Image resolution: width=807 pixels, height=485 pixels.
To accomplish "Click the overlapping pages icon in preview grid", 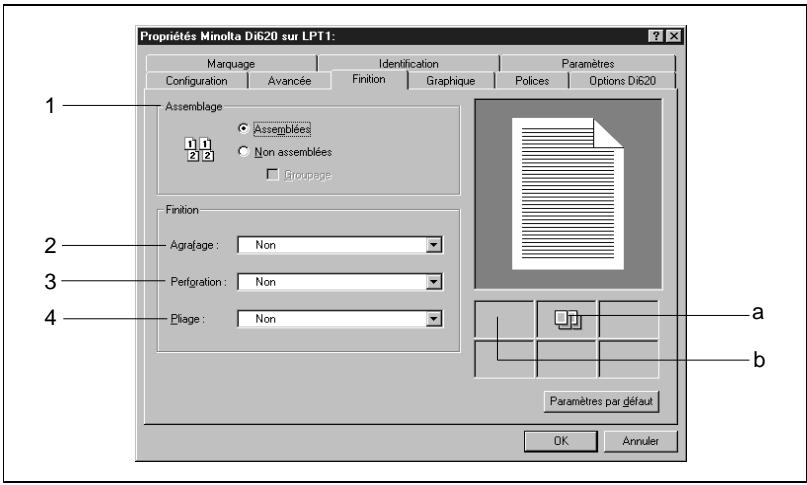I will tap(567, 319).
